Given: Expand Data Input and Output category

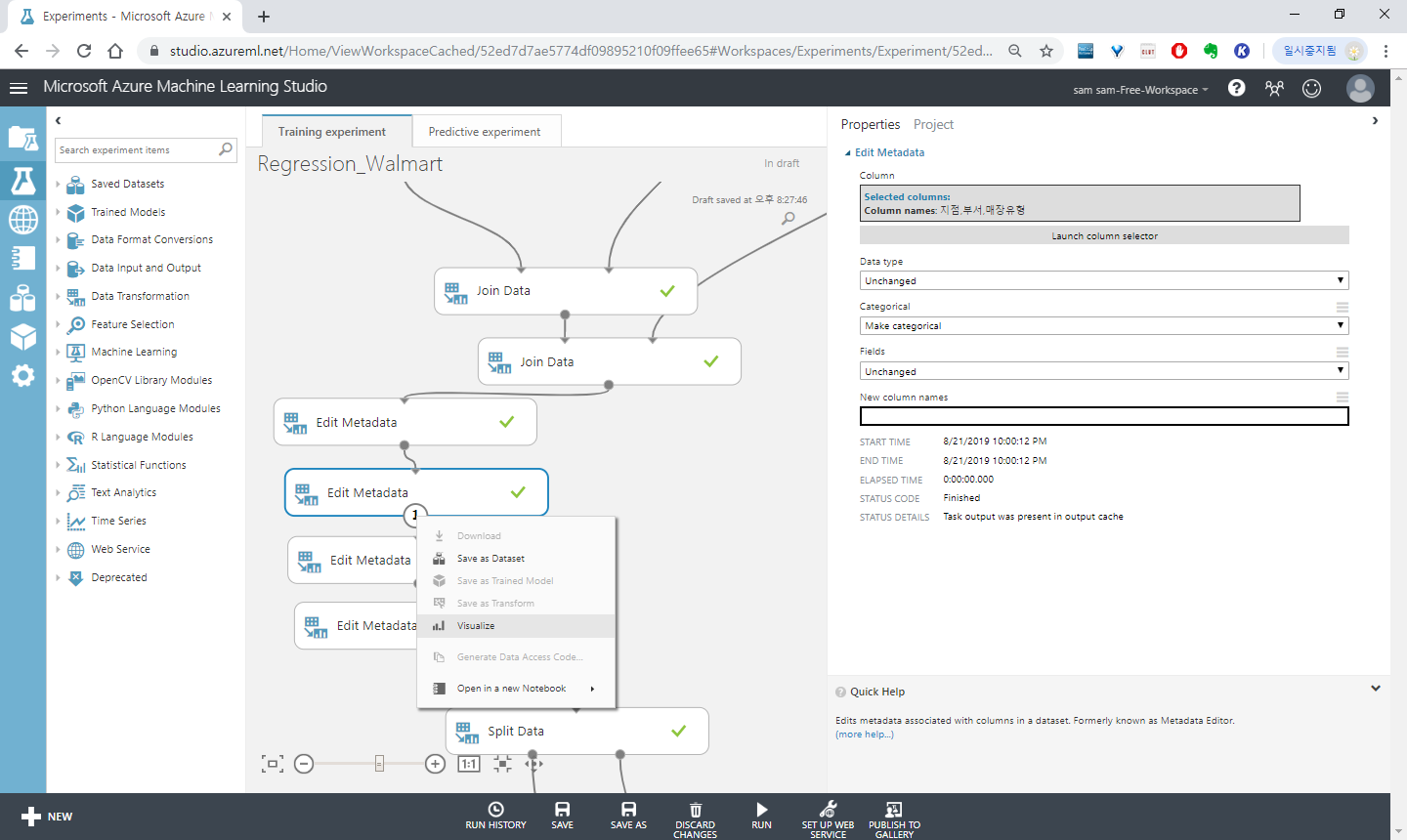Looking at the screenshot, I should click(58, 268).
